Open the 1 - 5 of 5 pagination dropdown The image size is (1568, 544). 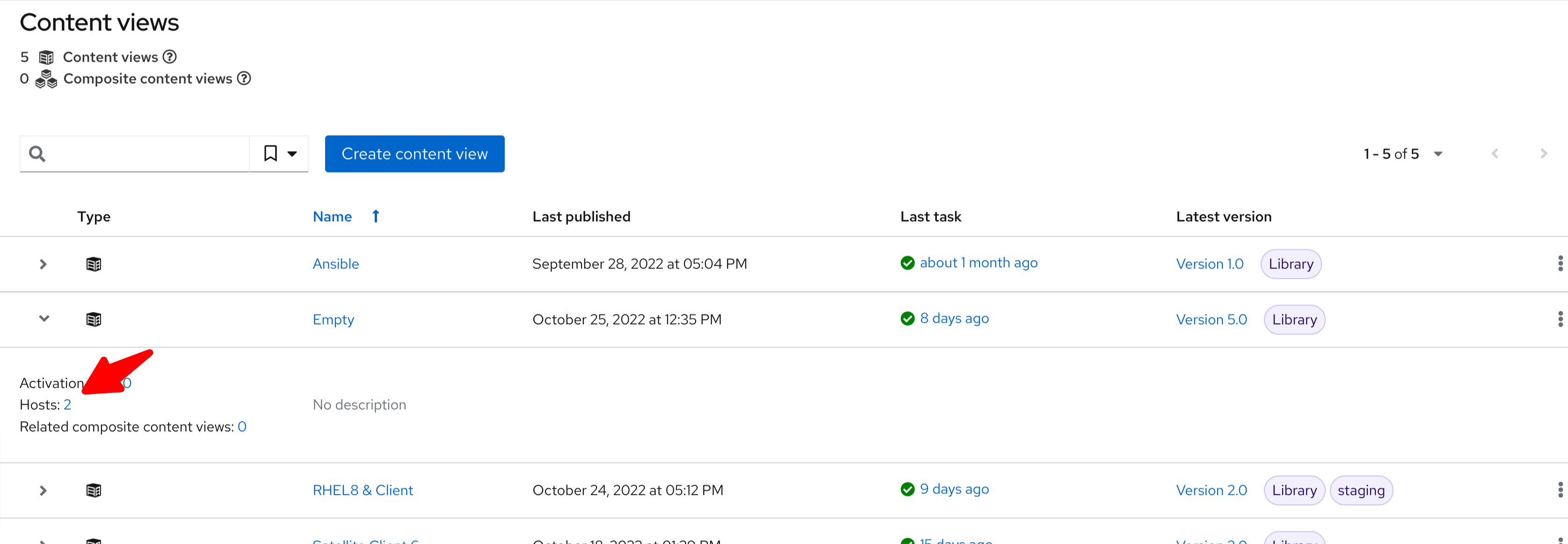(1438, 154)
